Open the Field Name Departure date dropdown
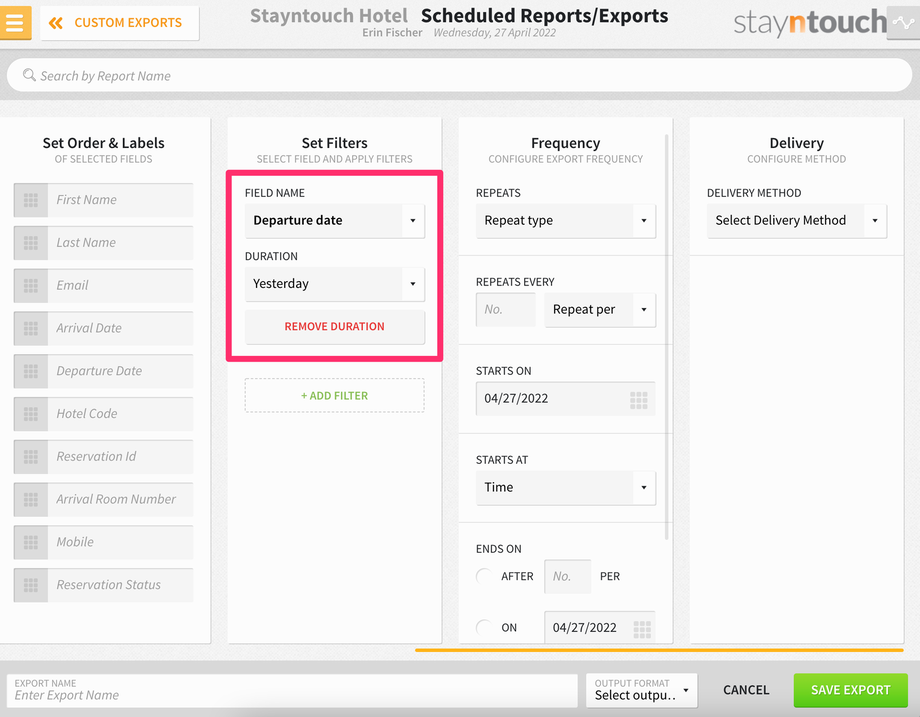Viewport: 920px width, 717px height. (x=334, y=221)
